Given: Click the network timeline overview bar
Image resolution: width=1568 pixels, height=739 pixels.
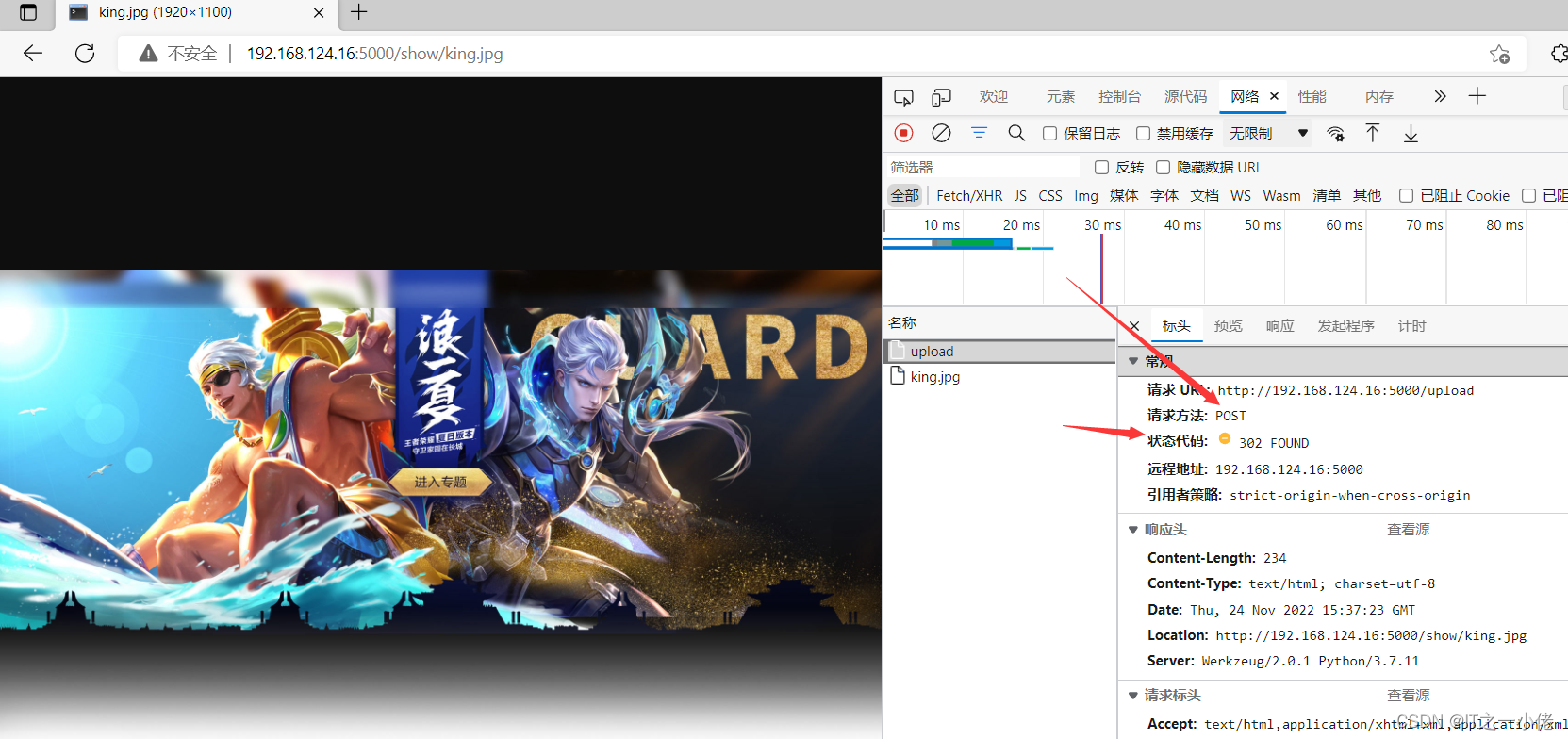Looking at the screenshot, I should pyautogui.click(x=1225, y=258).
